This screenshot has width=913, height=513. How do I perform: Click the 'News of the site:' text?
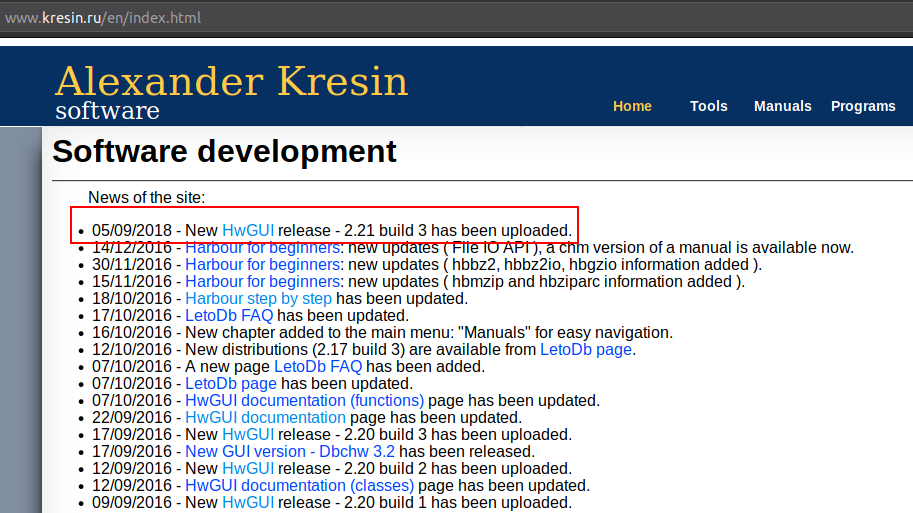[147, 197]
